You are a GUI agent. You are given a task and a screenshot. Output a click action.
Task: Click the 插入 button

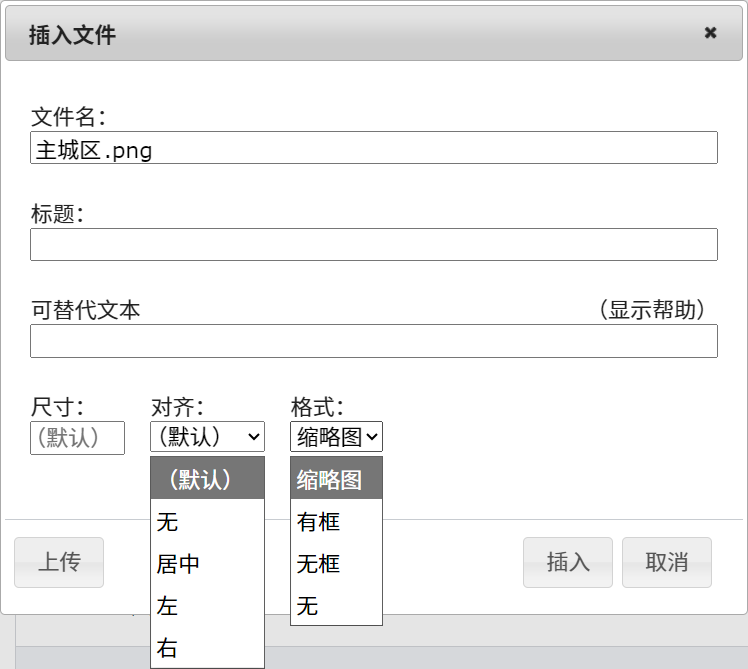[568, 562]
